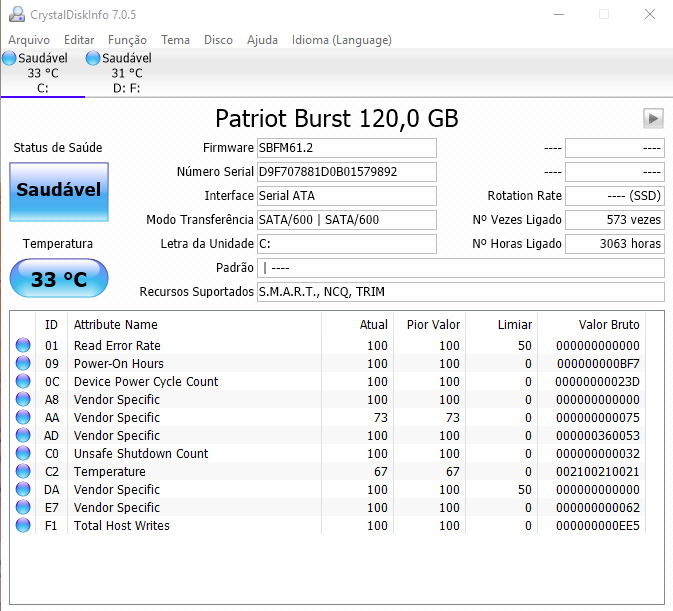
Task: Select the Read Error Rate attribute name
Action: (x=117, y=345)
